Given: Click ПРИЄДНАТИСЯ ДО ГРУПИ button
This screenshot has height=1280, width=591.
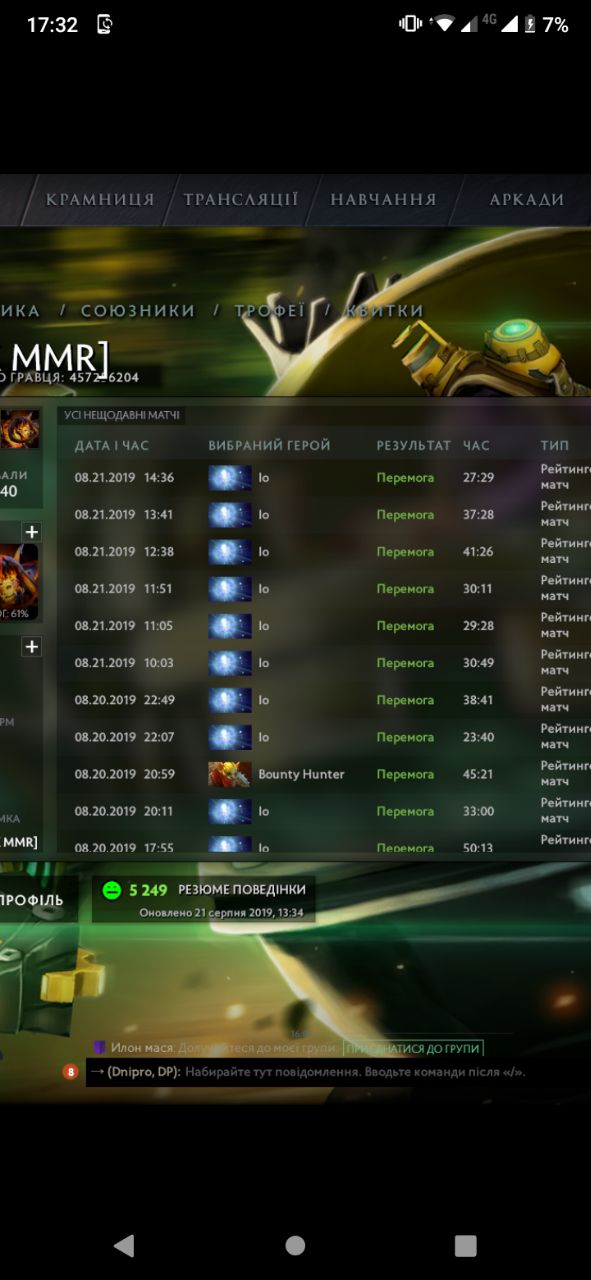Looking at the screenshot, I should [x=414, y=1049].
